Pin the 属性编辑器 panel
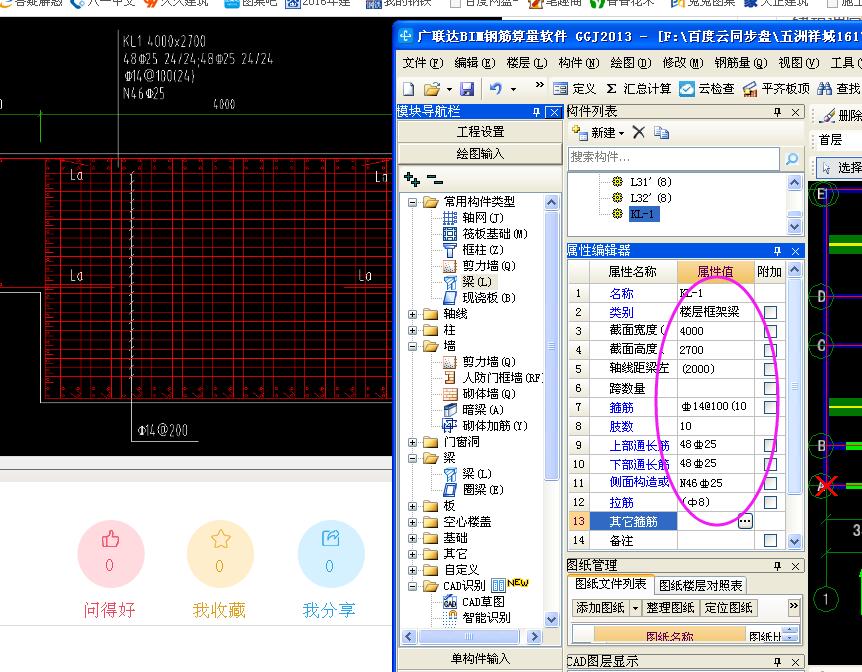Viewport: 862px width, 672px height. click(x=777, y=251)
